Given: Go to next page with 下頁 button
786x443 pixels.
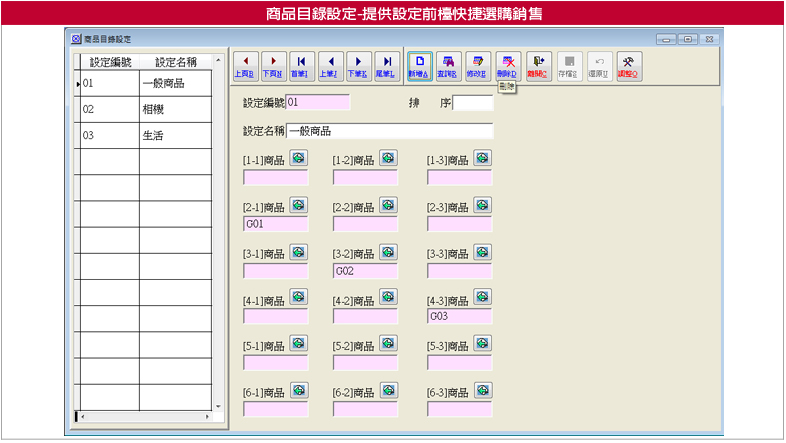Looking at the screenshot, I should [x=272, y=65].
